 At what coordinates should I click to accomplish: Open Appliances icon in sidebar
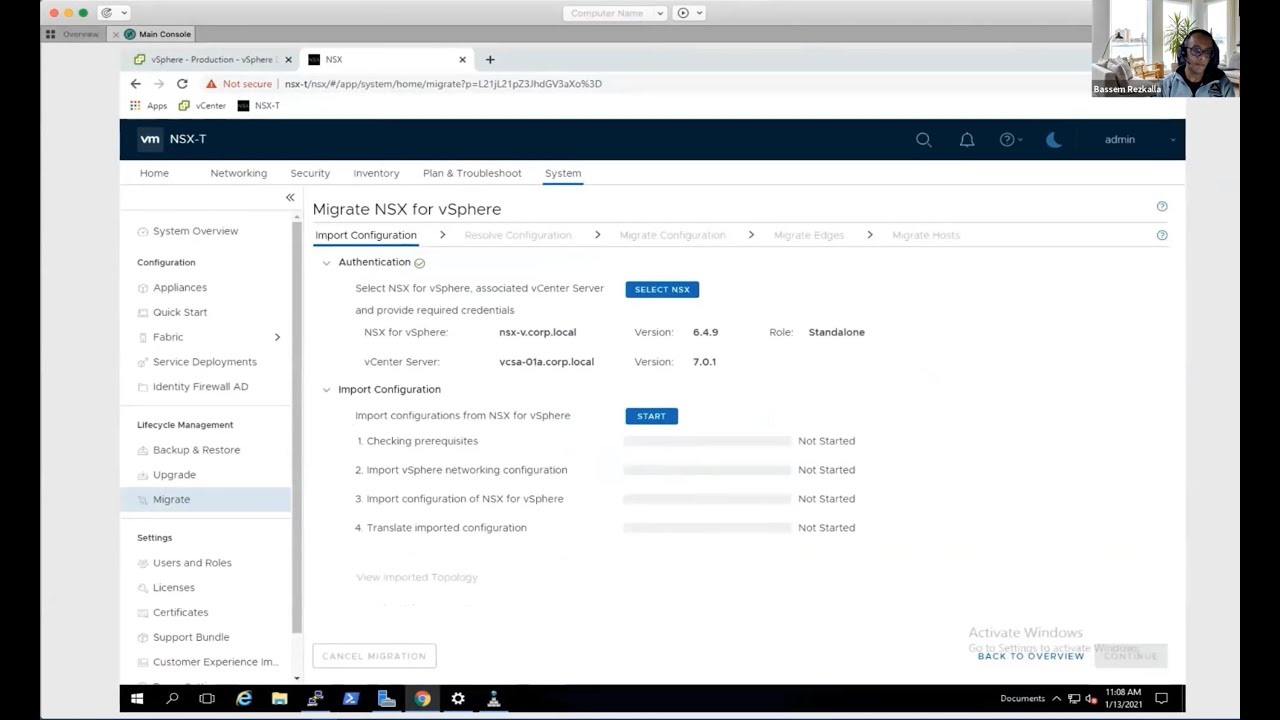[143, 288]
